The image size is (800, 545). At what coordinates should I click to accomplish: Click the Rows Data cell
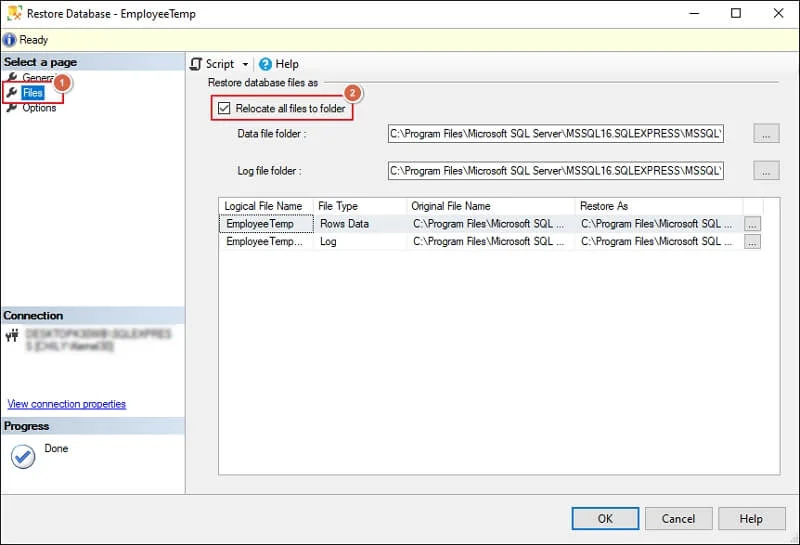point(360,224)
